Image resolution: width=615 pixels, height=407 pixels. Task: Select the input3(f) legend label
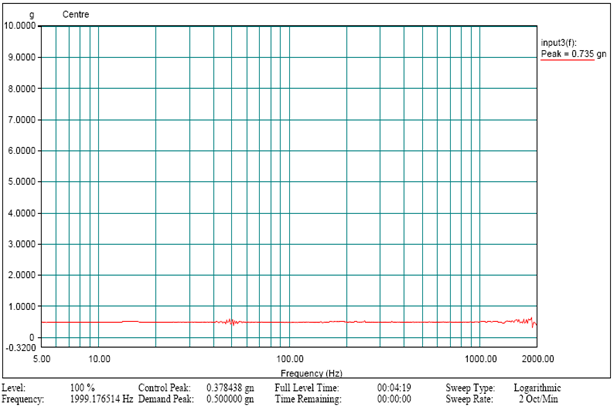click(559, 44)
